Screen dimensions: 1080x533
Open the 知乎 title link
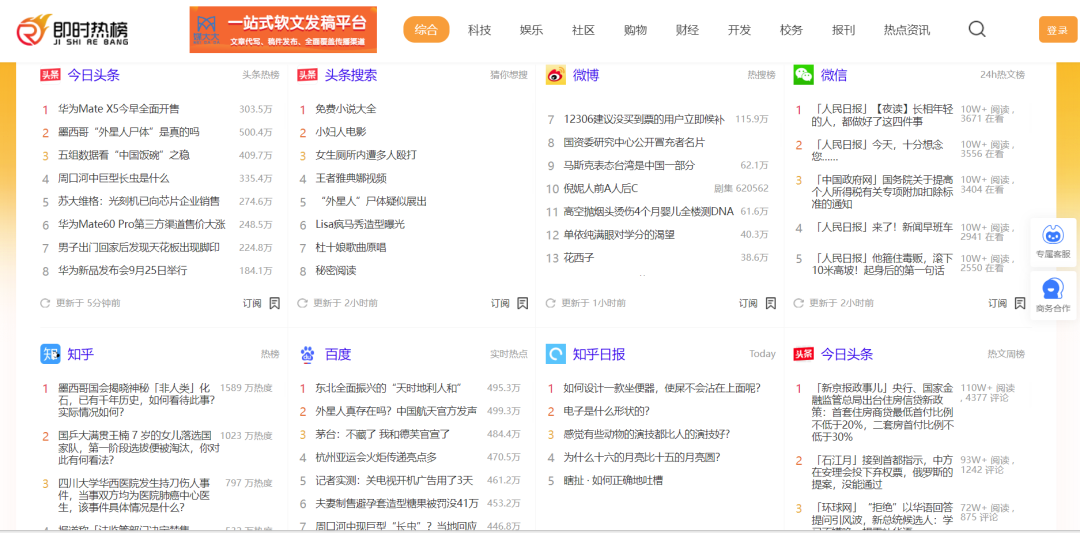coord(81,354)
